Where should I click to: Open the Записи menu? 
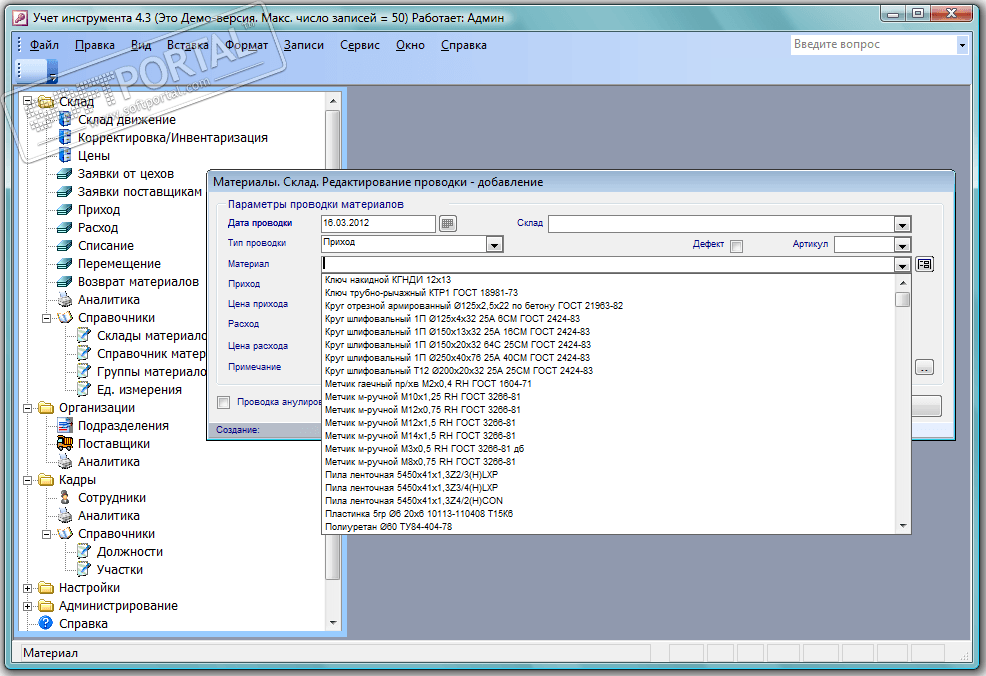pos(303,45)
